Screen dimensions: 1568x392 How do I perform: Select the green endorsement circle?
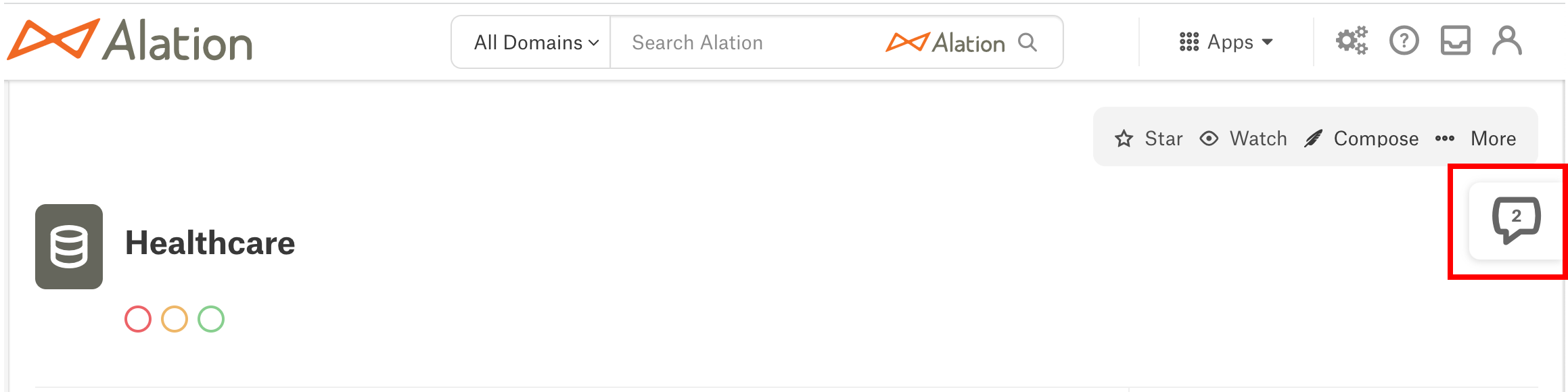point(211,319)
